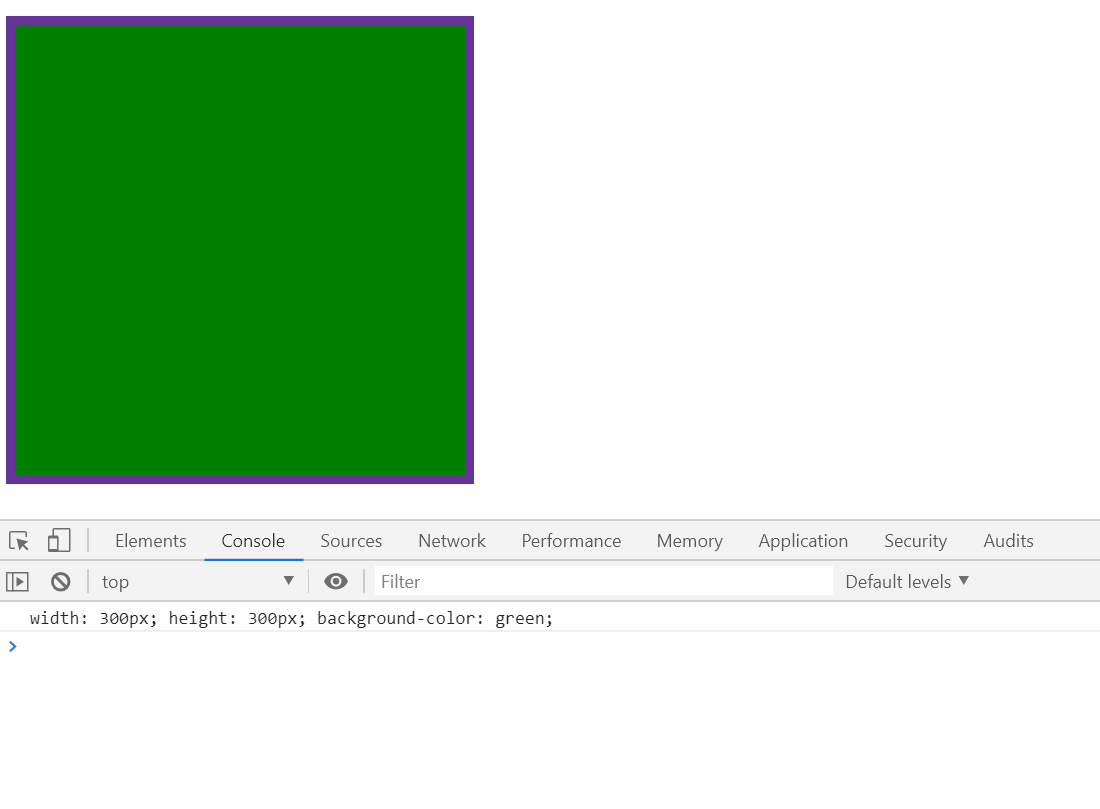Screen dimensions: 1100x809
Task: Open the Application tab
Action: pos(803,541)
